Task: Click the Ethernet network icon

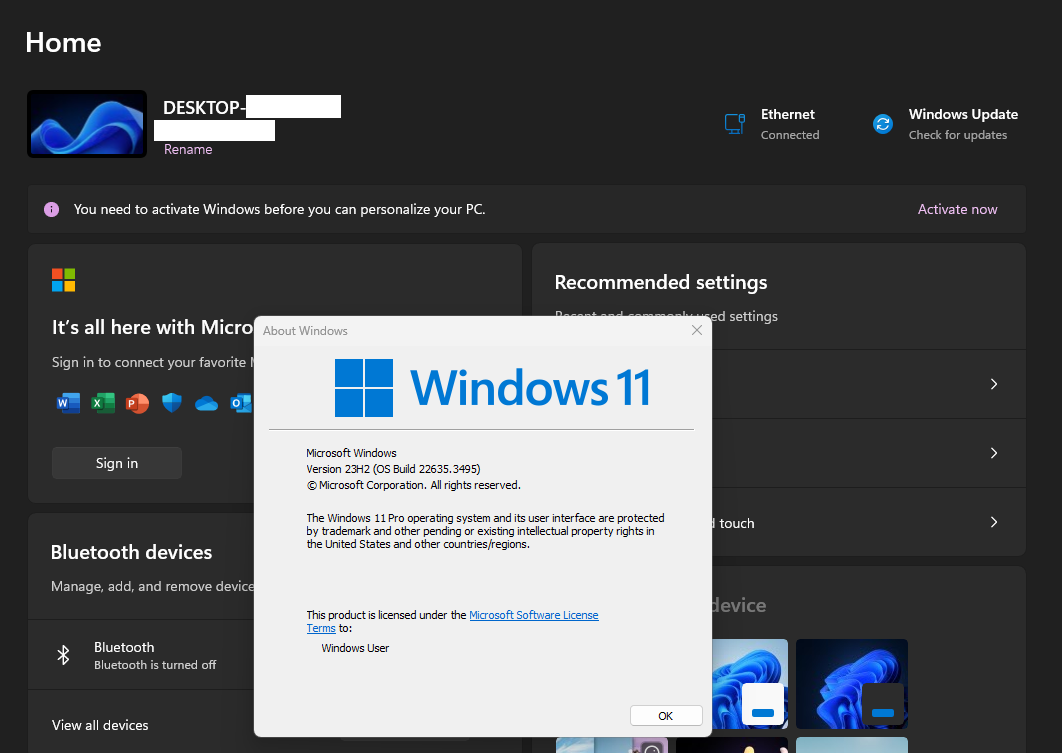Action: point(735,124)
